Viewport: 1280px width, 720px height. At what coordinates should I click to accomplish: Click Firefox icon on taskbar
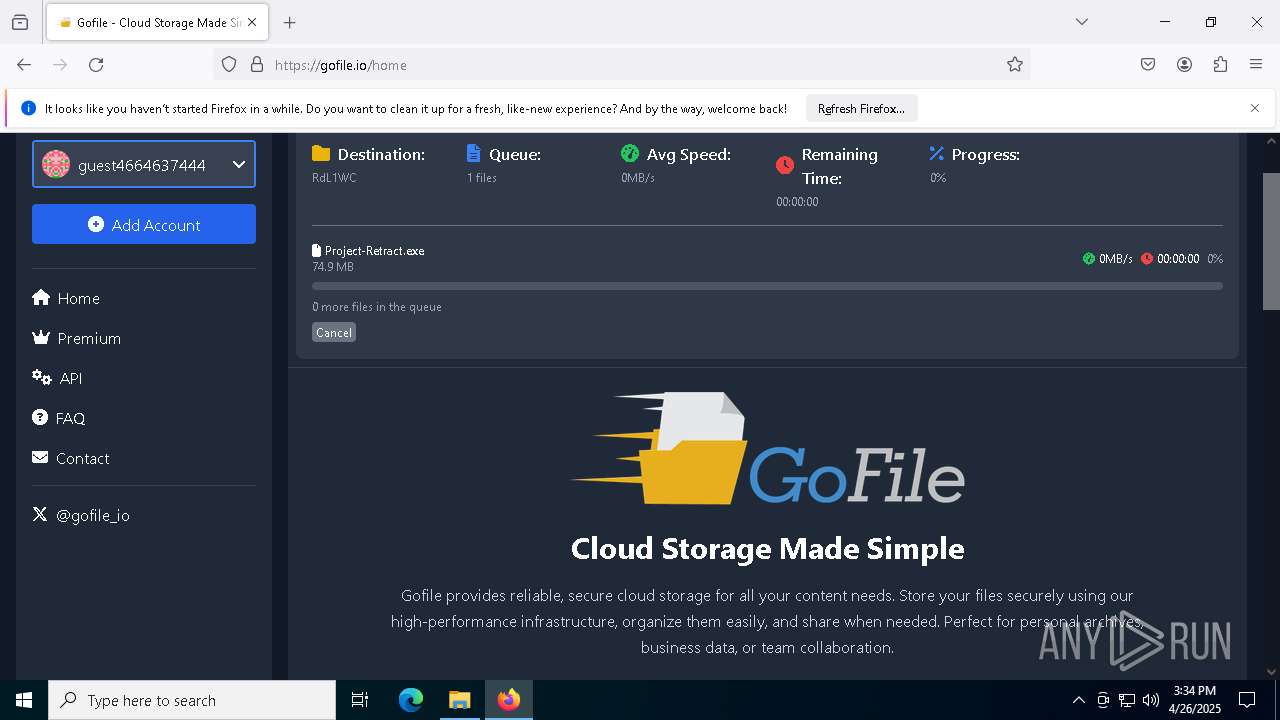pos(509,700)
